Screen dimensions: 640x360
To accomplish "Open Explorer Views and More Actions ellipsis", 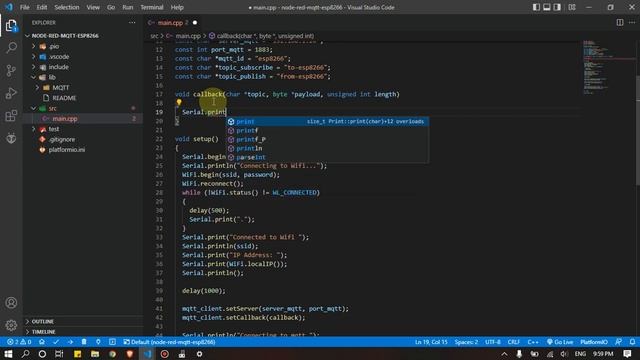I will tap(132, 22).
